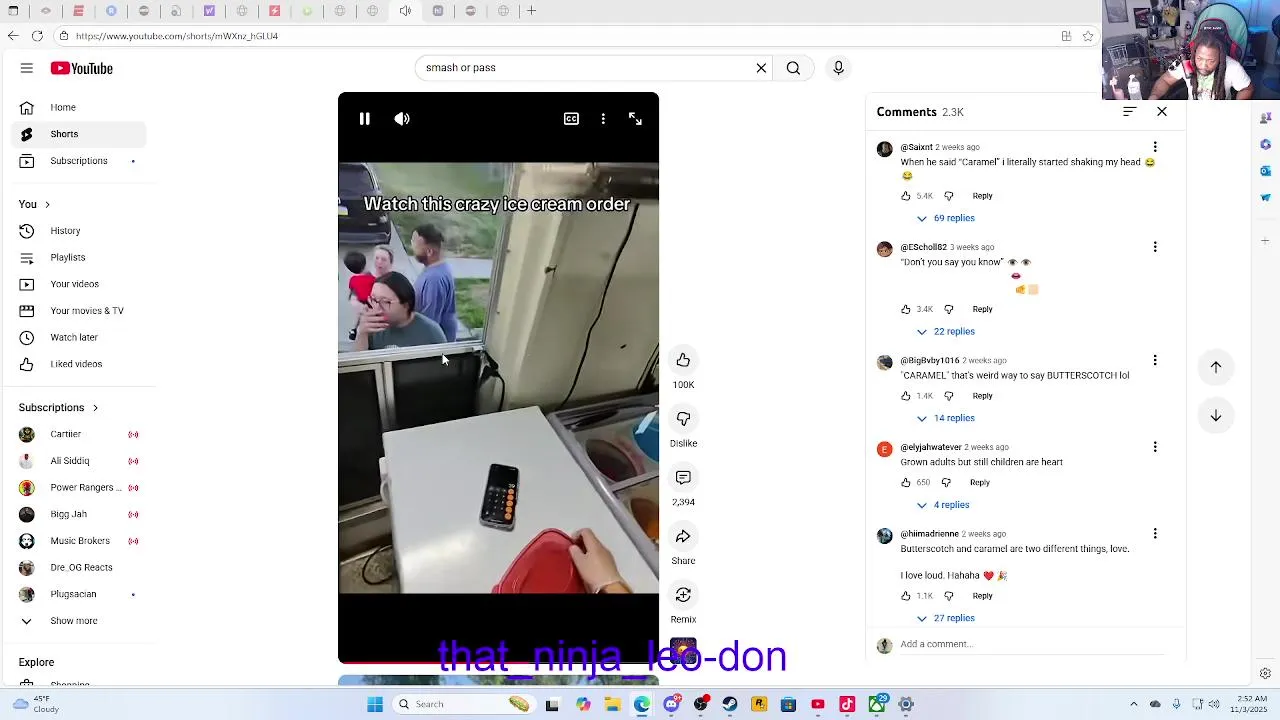This screenshot has height=720, width=1280.
Task: Expand 27 replies under @hiimadrienne comment
Action: [945, 618]
